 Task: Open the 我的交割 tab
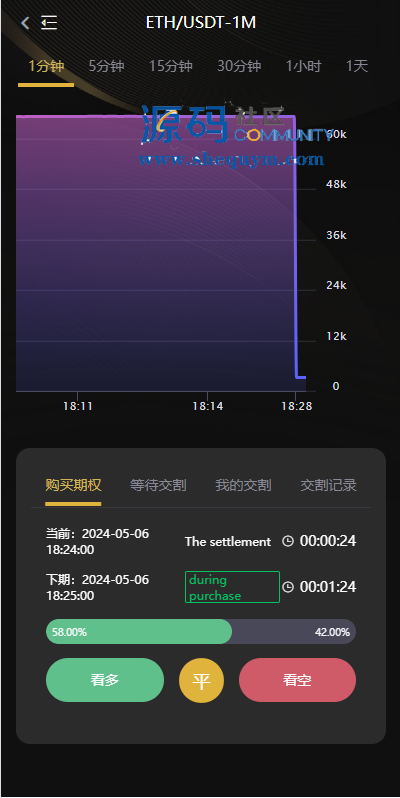(x=243, y=486)
